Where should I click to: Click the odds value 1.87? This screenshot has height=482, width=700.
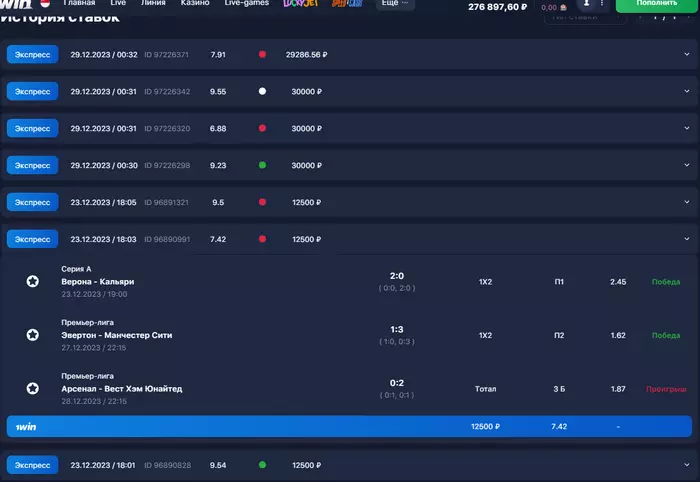click(x=618, y=389)
